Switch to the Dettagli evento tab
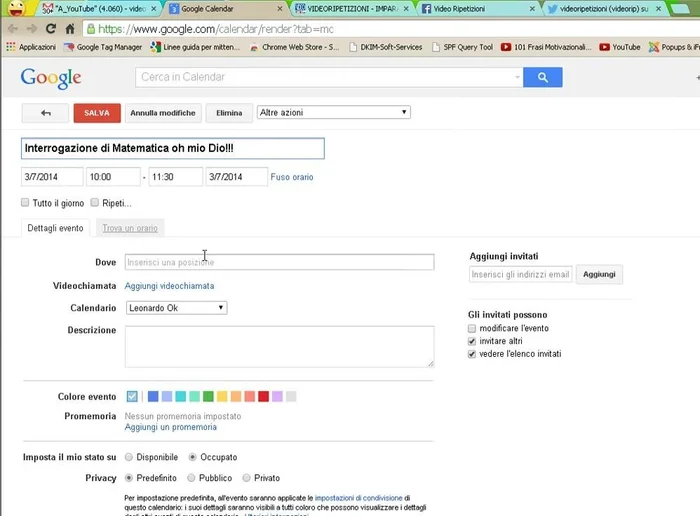This screenshot has height=516, width=700. 55,228
